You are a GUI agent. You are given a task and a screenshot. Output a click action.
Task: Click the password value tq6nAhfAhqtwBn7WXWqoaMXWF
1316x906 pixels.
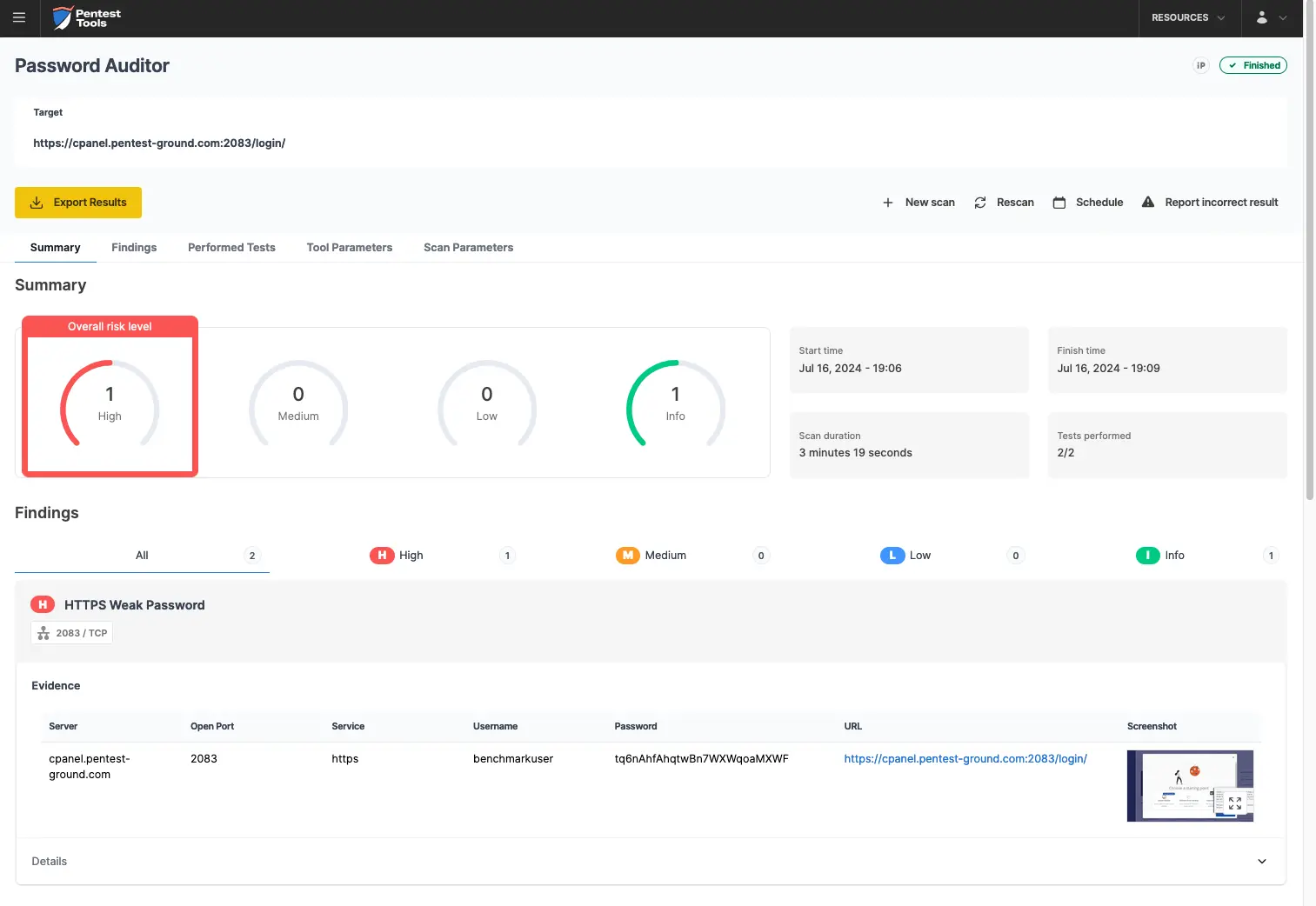coord(701,759)
